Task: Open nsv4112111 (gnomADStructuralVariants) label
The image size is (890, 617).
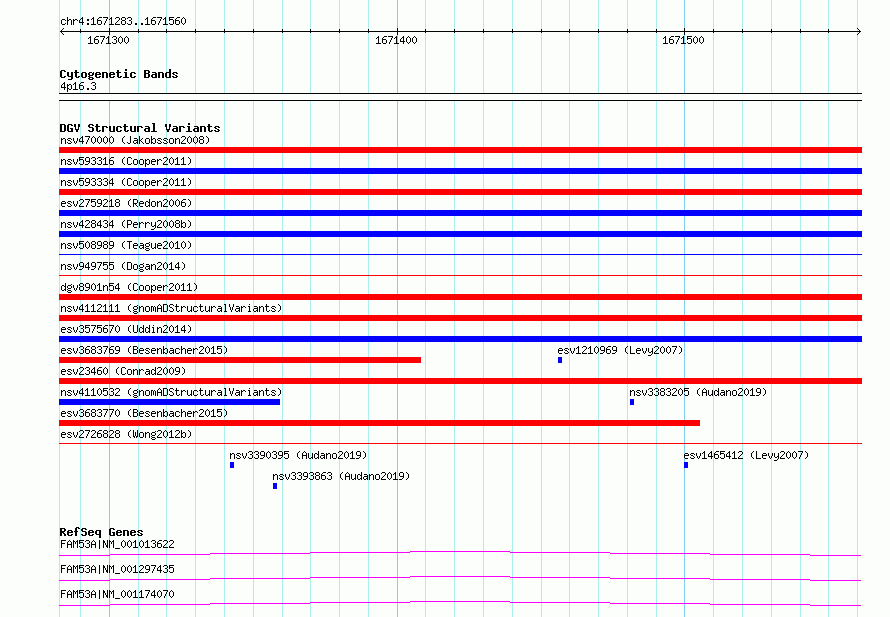Action: [x=171, y=308]
